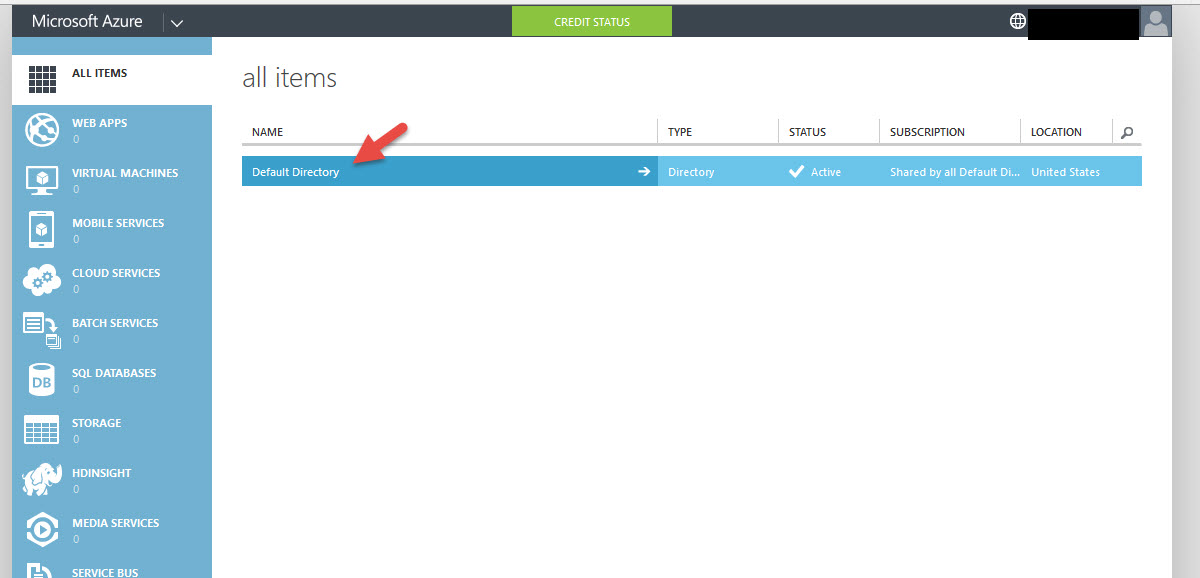Image resolution: width=1200 pixels, height=578 pixels.
Task: Open the globe language selector
Action: tap(1018, 21)
